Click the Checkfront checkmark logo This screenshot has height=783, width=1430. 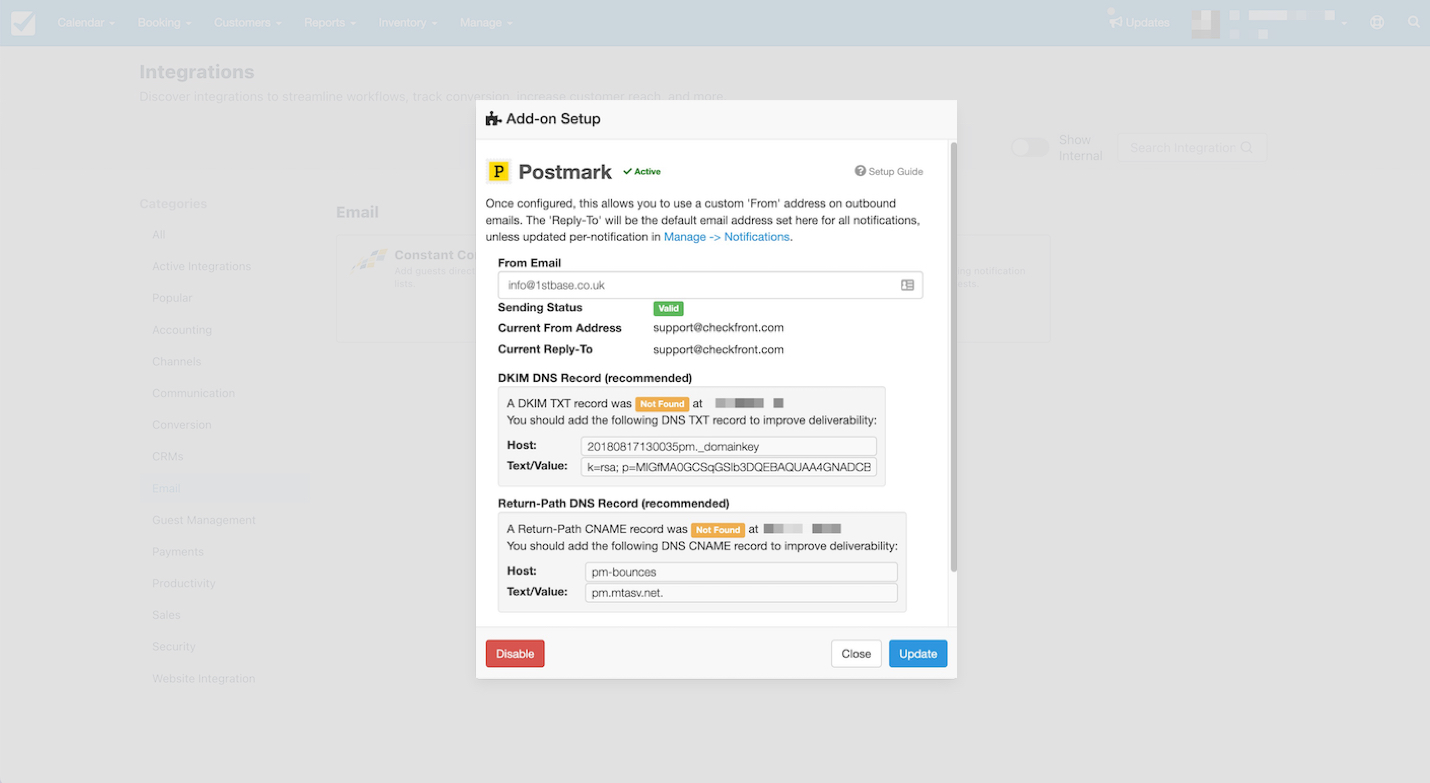pyautogui.click(x=23, y=22)
